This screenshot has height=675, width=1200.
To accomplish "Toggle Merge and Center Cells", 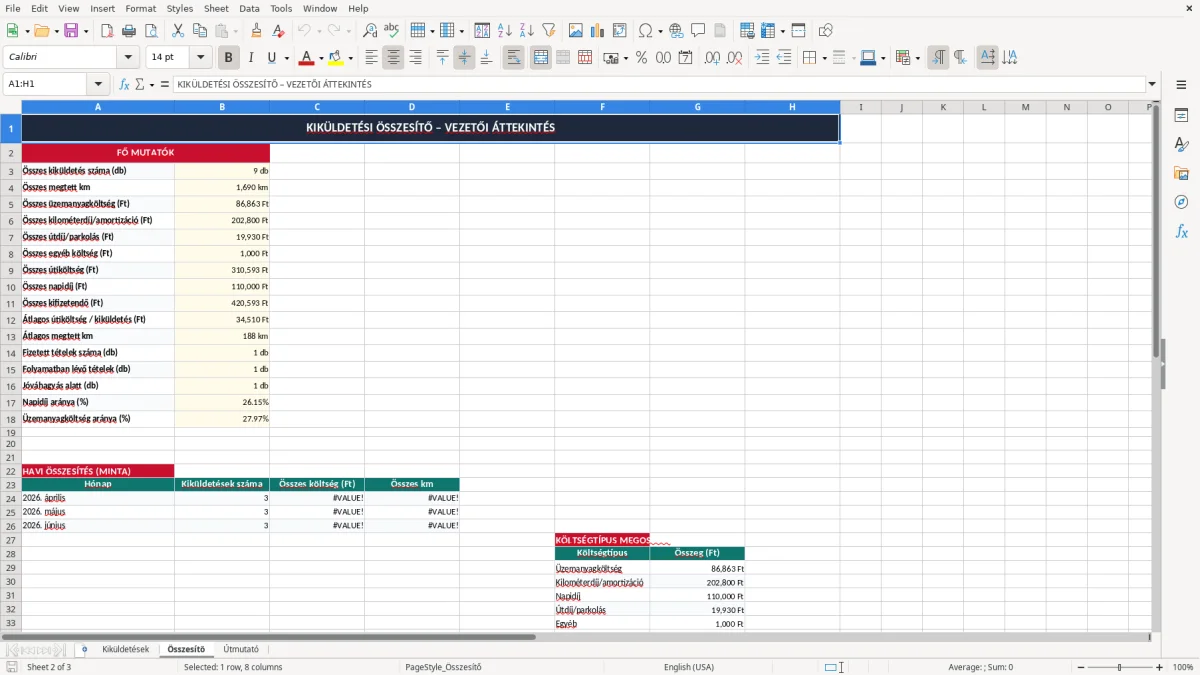I will click(x=540, y=58).
